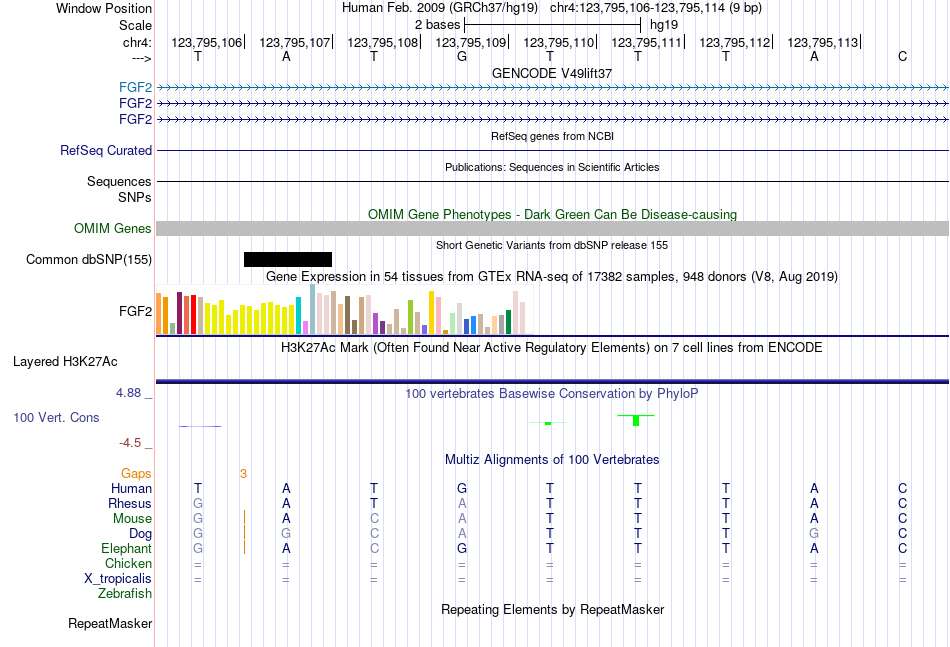Click the RefSeq genes from NCBI title

[x=552, y=136]
